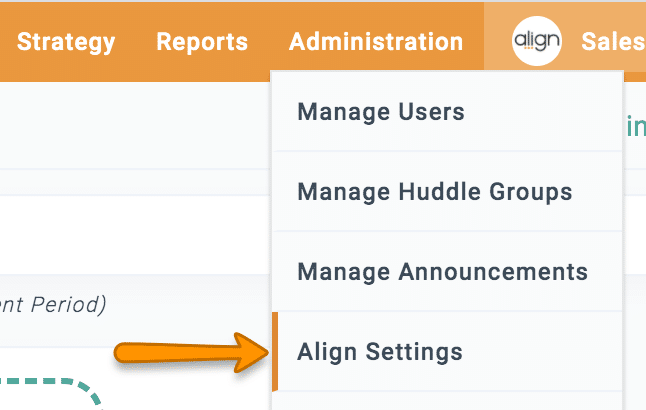
Task: Expand the Administration dropdown menu
Action: tap(375, 42)
